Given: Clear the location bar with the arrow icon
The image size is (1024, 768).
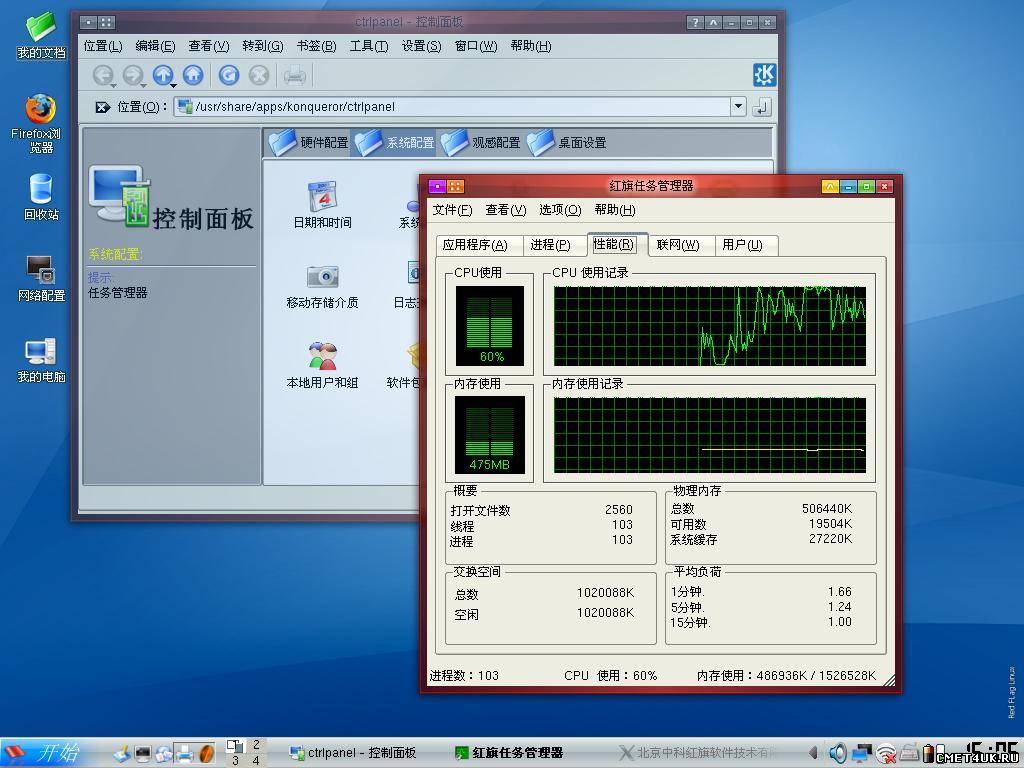Looking at the screenshot, I should [x=101, y=107].
